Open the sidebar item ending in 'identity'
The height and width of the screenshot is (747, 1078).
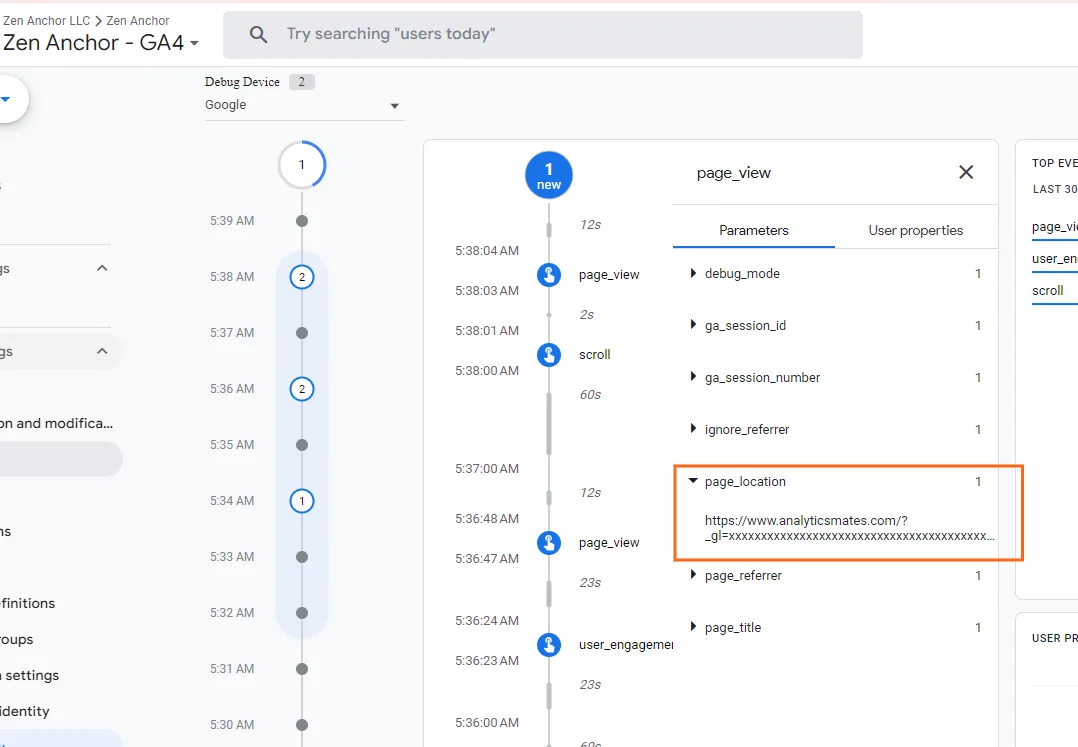pos(25,711)
